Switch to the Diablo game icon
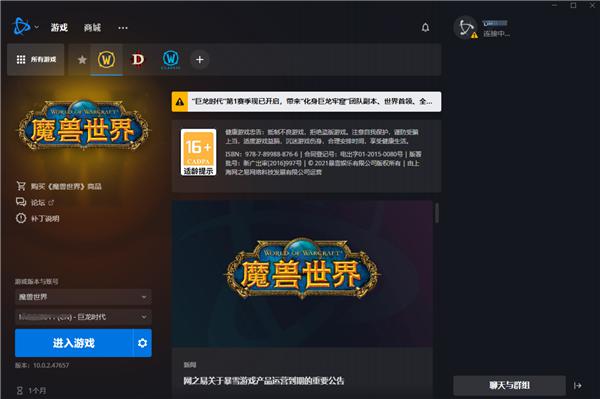 coord(138,59)
